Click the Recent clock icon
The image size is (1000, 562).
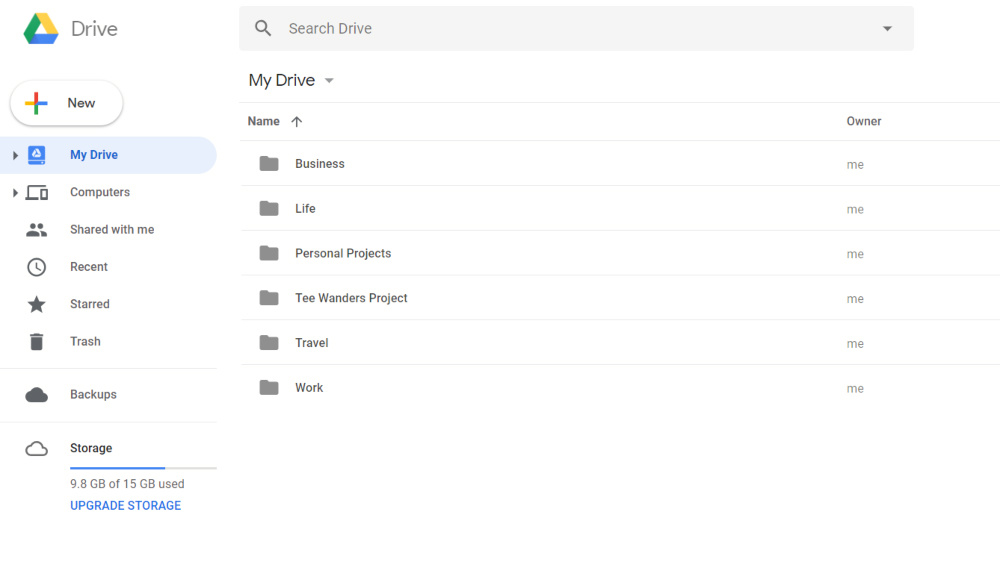pyautogui.click(x=37, y=267)
